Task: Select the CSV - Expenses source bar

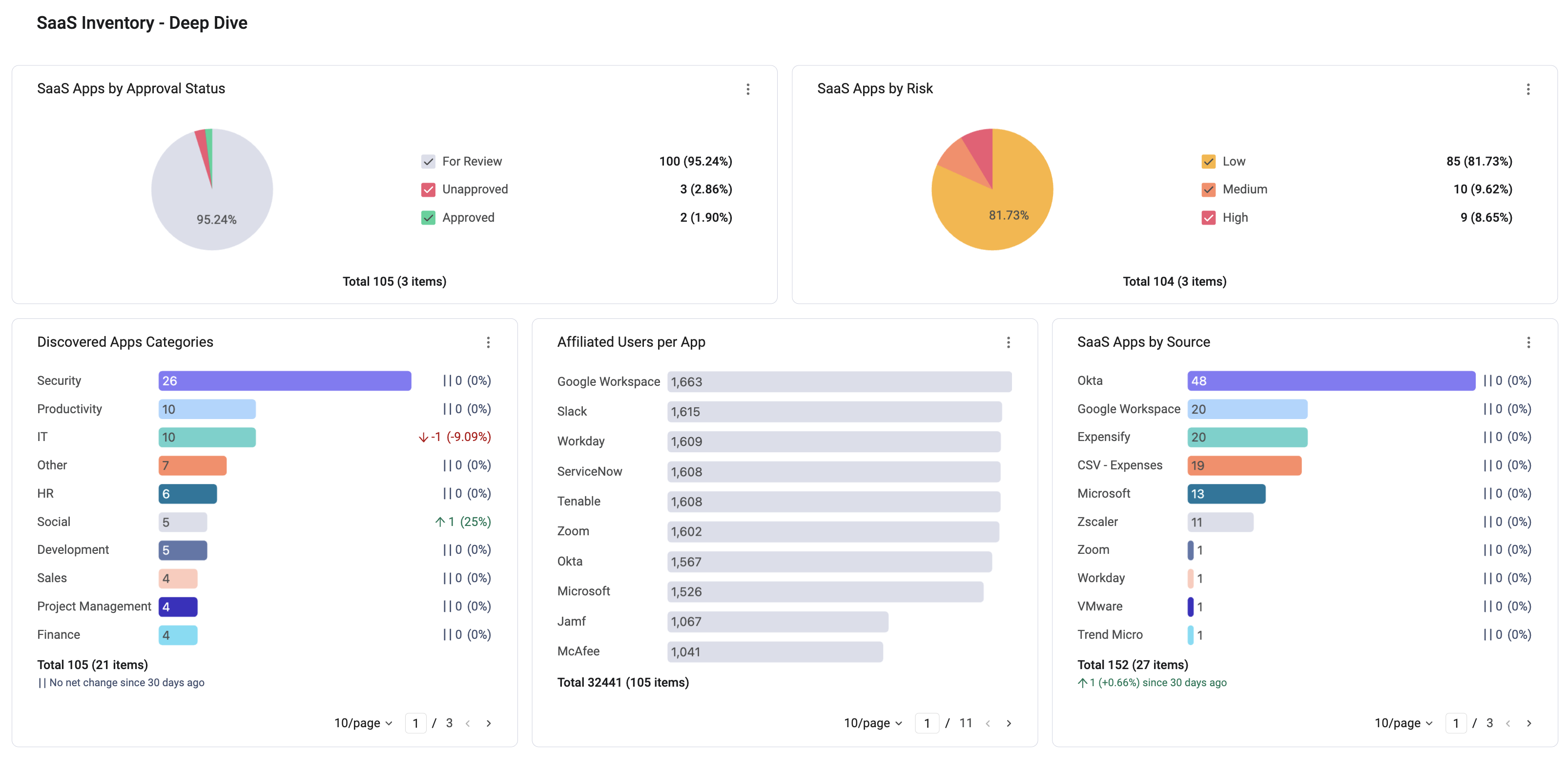Action: [x=1244, y=465]
